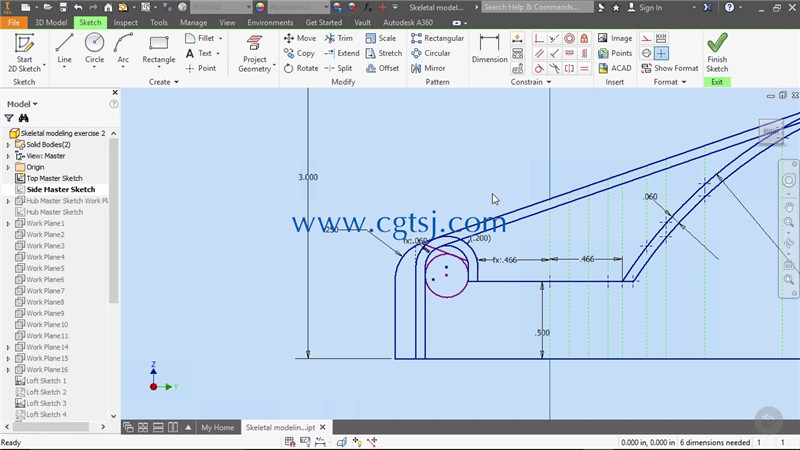Screen dimensions: 800x450
Task: Close the Skeletal modeling document tab
Action: tap(322, 428)
